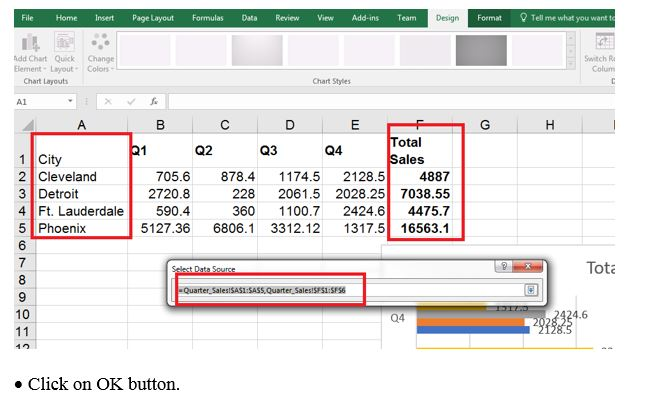Viewport: 670px width, 395px height.
Task: Click the Q3 header cell
Action: [290, 150]
